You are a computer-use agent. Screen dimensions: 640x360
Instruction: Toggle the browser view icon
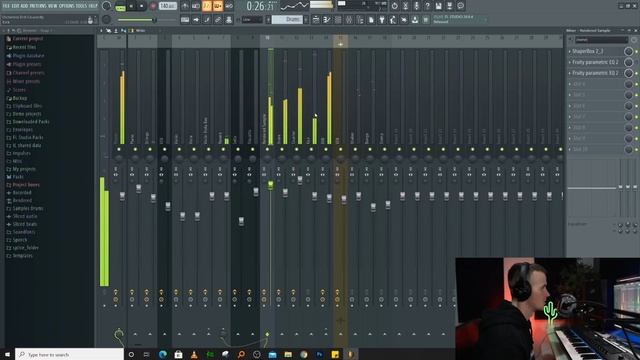click(x=360, y=20)
